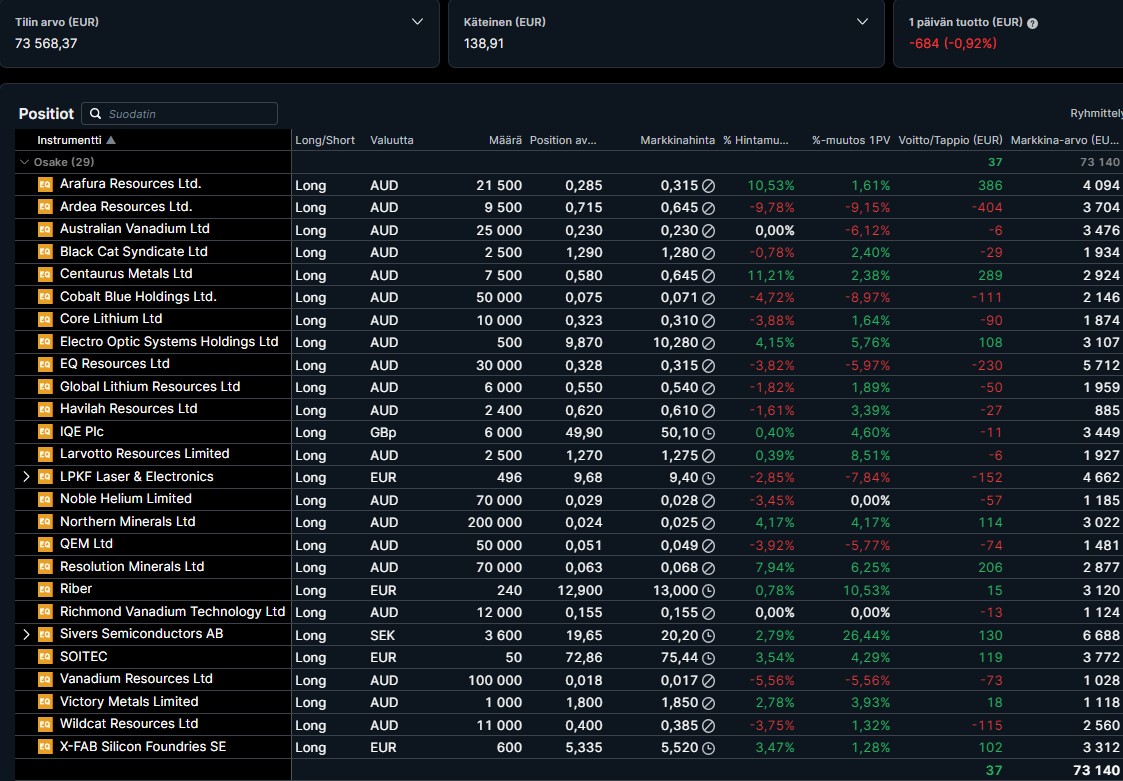The height and width of the screenshot is (781, 1123).
Task: Select the GBp currency cell for IQE
Action: [383, 433]
